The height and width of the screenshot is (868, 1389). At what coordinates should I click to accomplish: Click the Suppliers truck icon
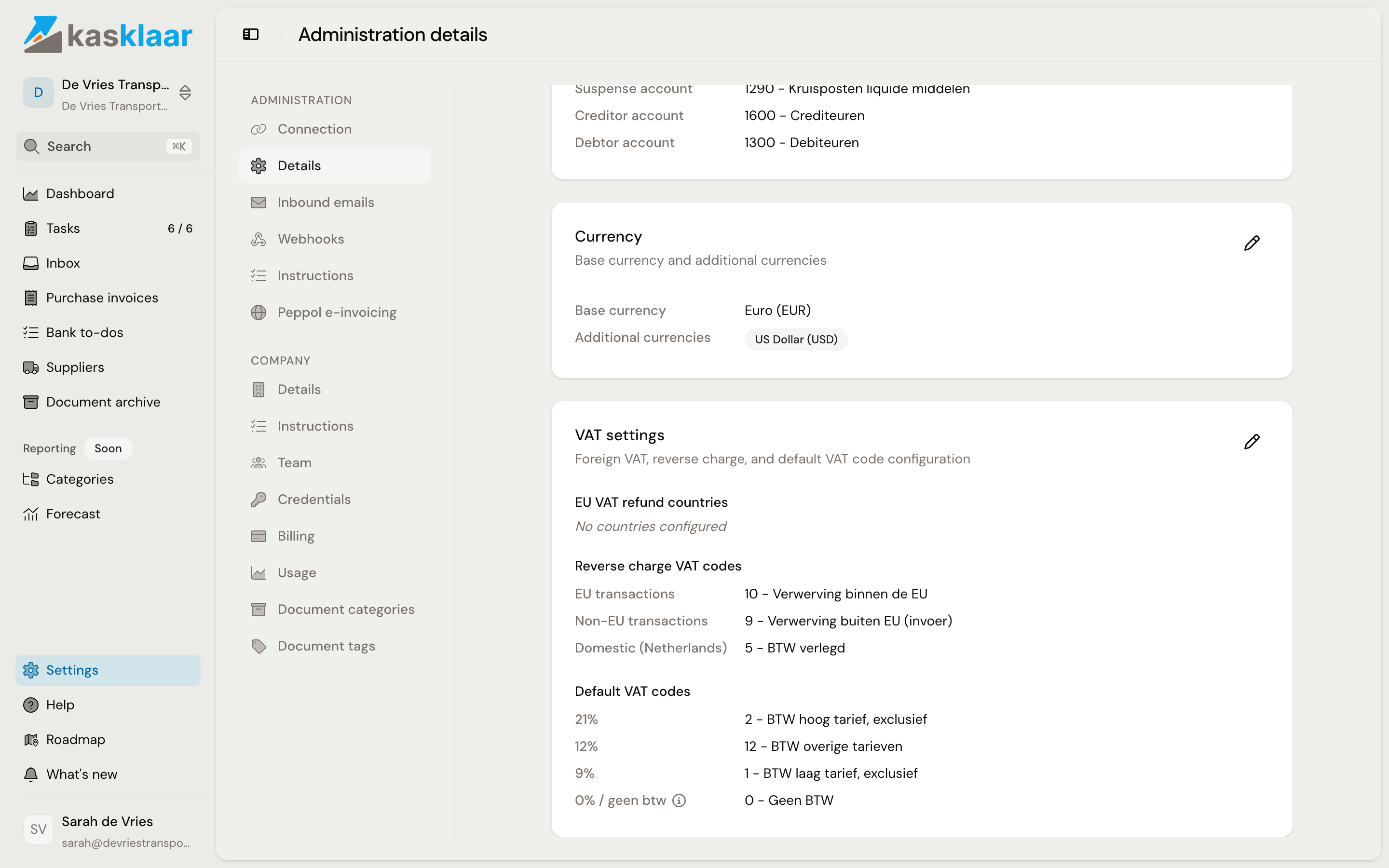click(30, 367)
